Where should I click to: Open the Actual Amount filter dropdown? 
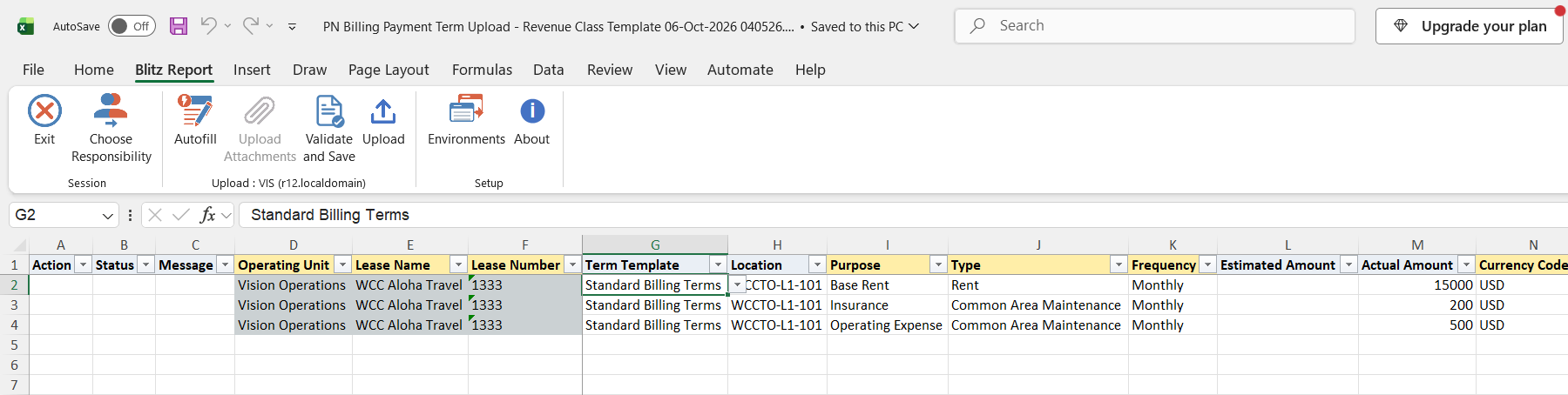pyautogui.click(x=1466, y=264)
